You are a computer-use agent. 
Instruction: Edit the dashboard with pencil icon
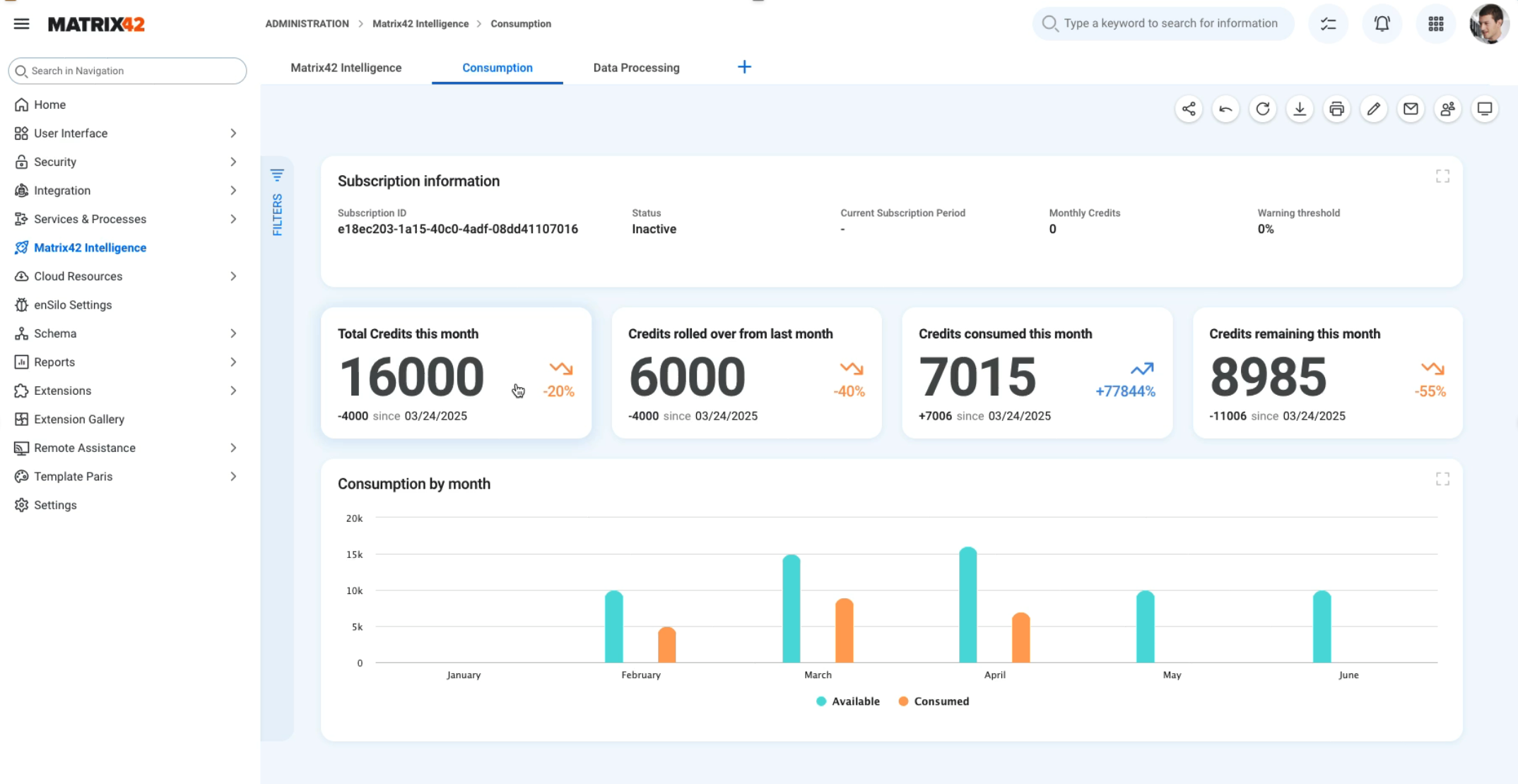(1374, 109)
